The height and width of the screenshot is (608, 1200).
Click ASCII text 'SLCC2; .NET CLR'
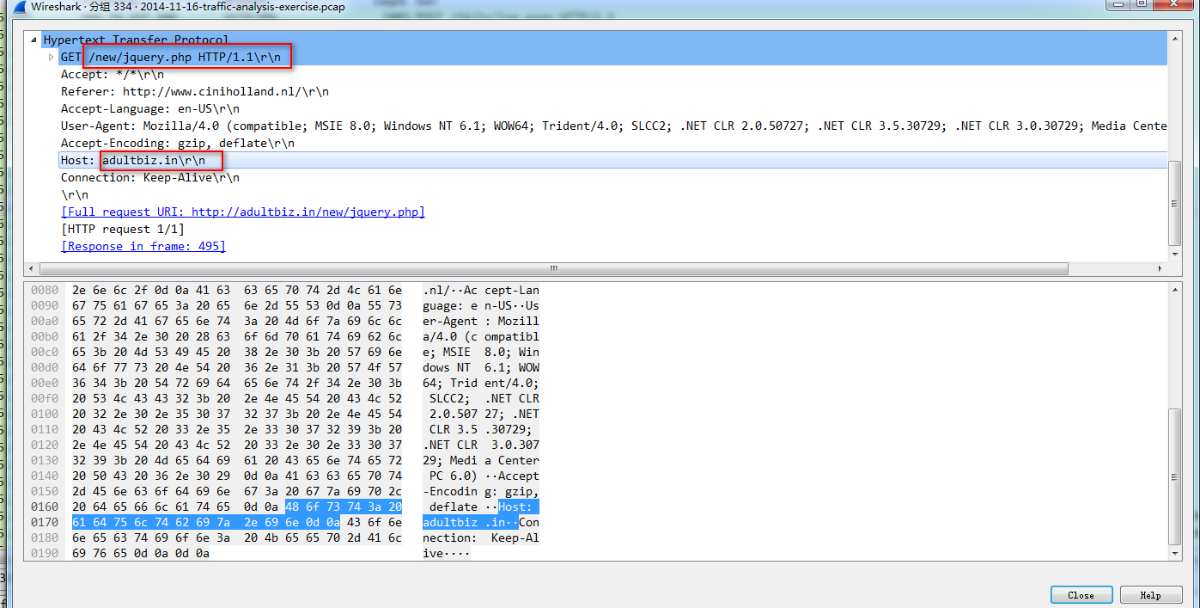484,398
